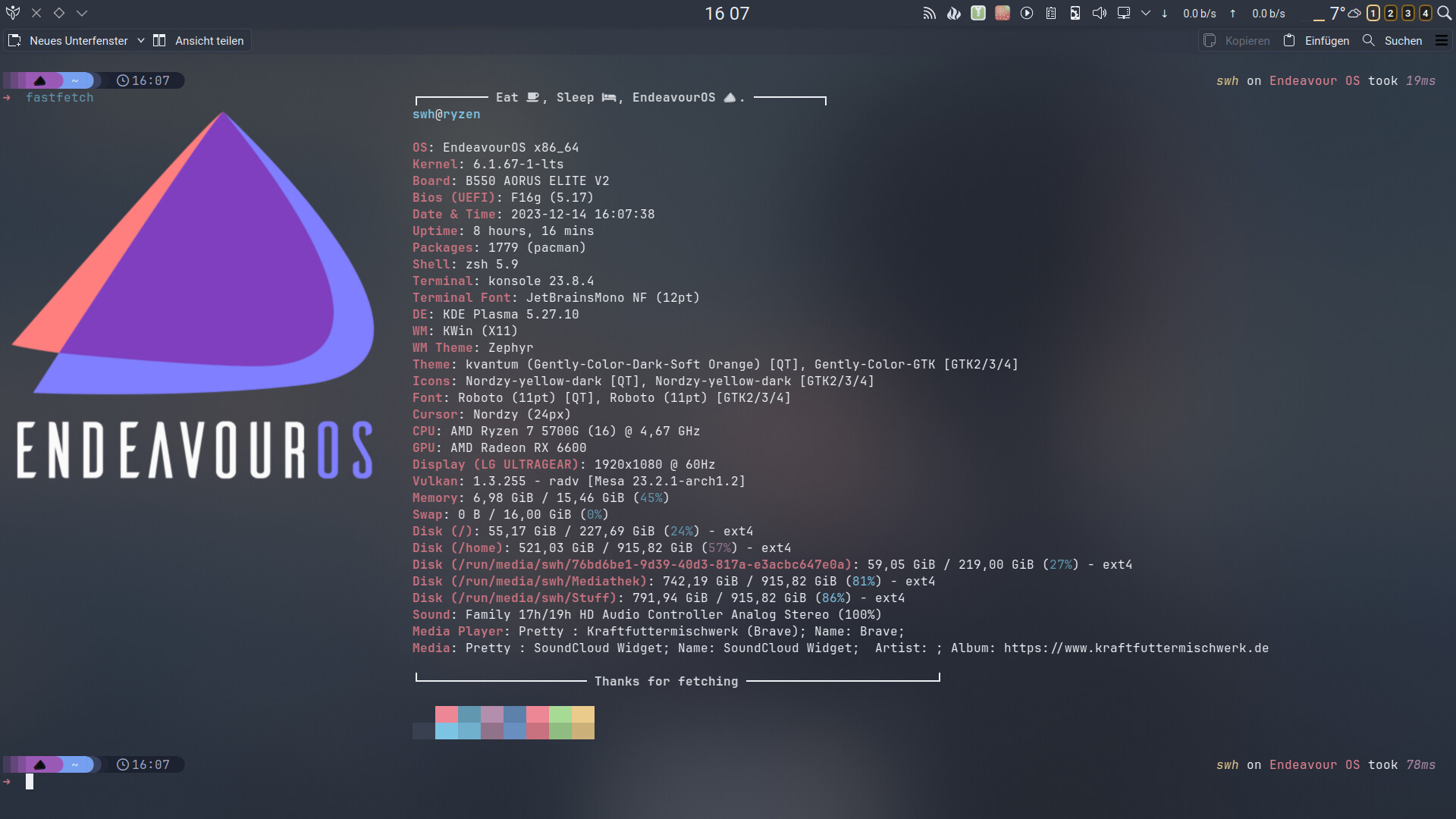Screen dimensions: 1456x819
Task: Open the application launcher menu
Action: pyautogui.click(x=13, y=13)
